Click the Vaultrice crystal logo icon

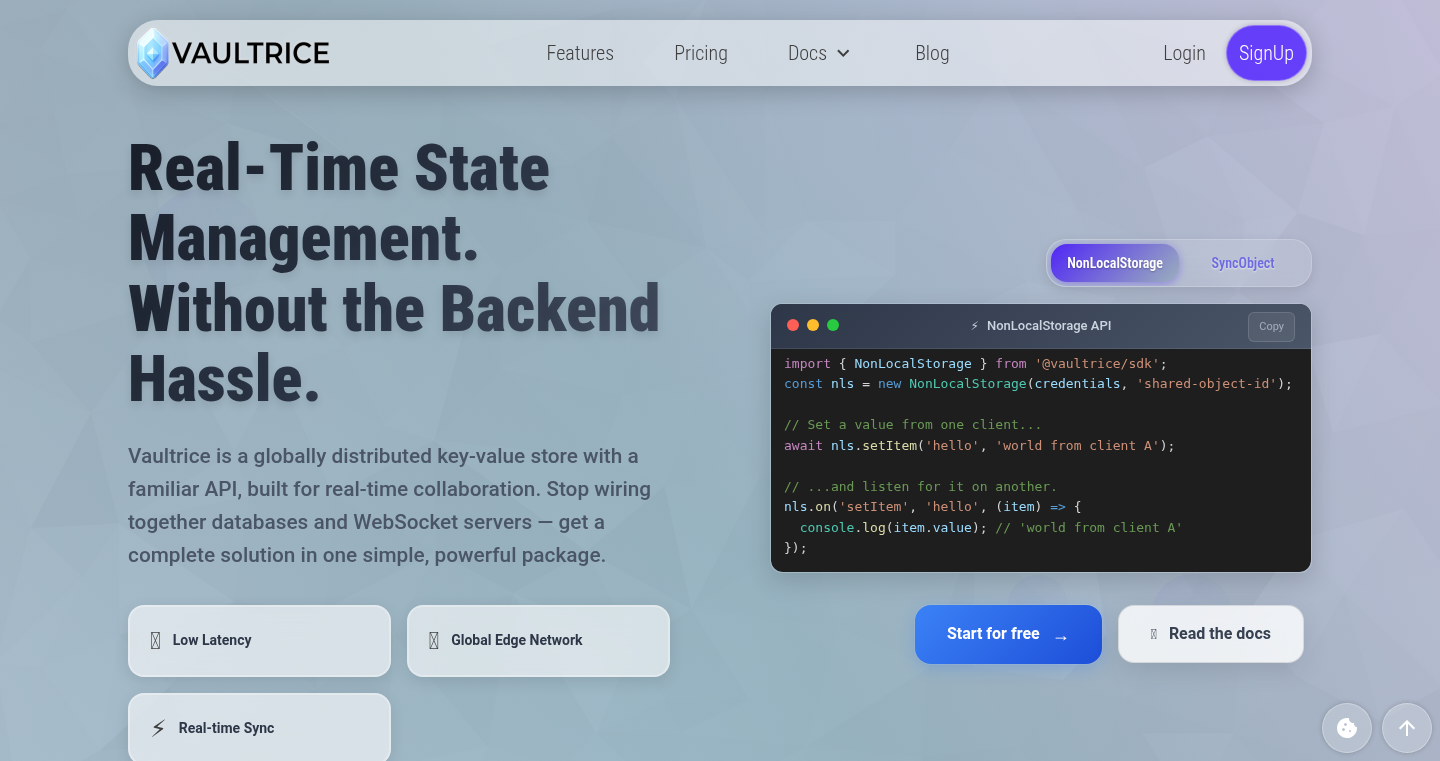tap(152, 53)
